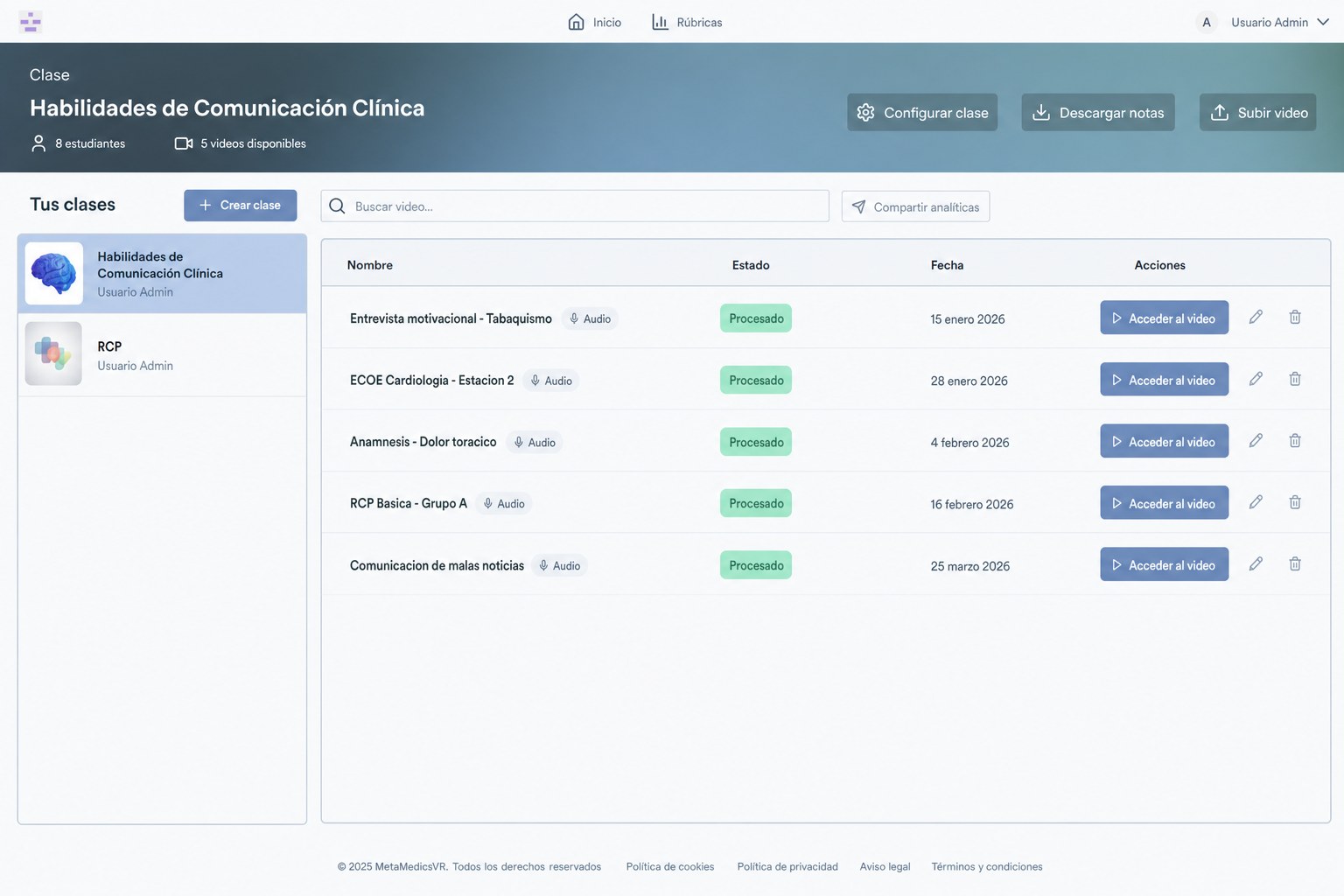
Task: Access video ECOE Cardiologia - Estacion 2
Action: pos(1164,379)
